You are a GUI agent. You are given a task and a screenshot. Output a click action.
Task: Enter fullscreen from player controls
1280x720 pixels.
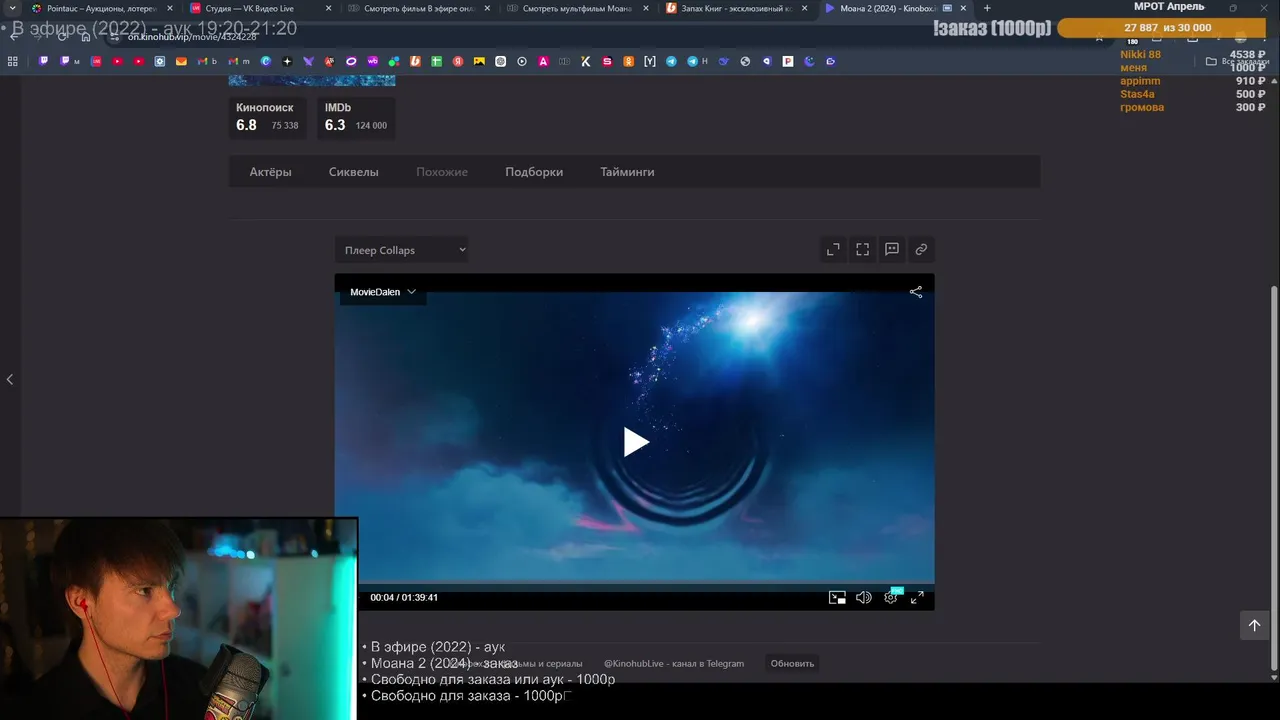click(917, 598)
